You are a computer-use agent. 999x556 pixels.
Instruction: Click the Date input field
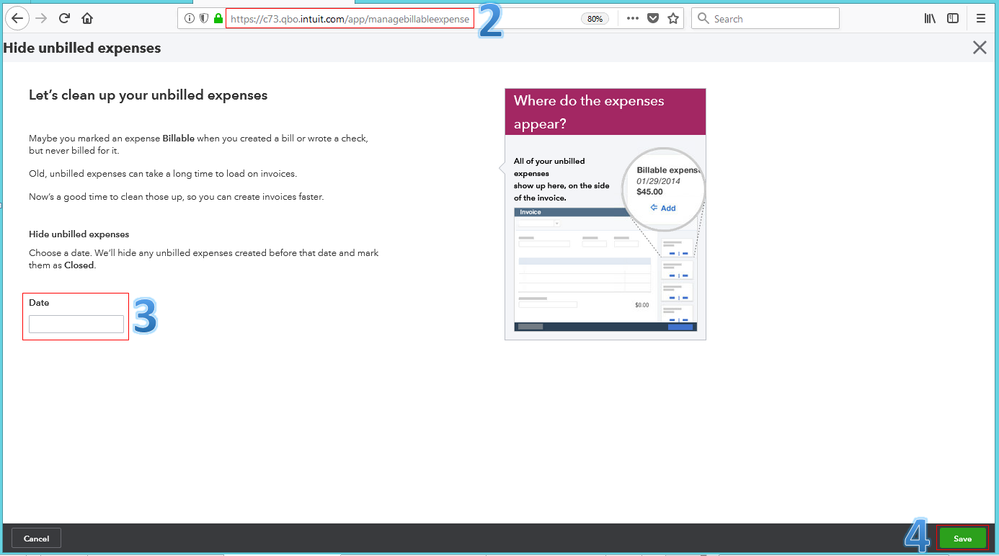pyautogui.click(x=76, y=324)
